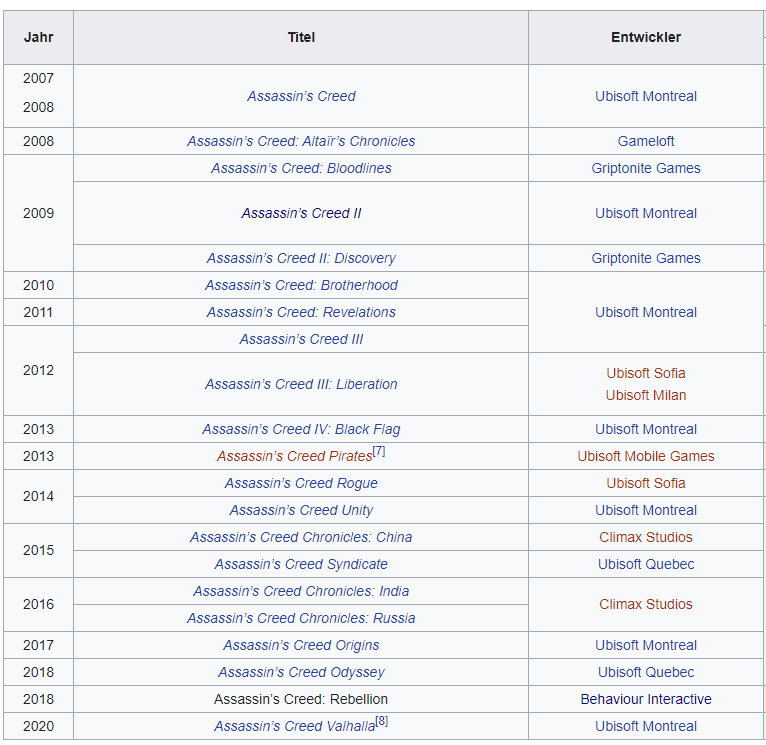Open Ubisoft Quebec link beside Odyssey
766x745 pixels.
pos(646,672)
